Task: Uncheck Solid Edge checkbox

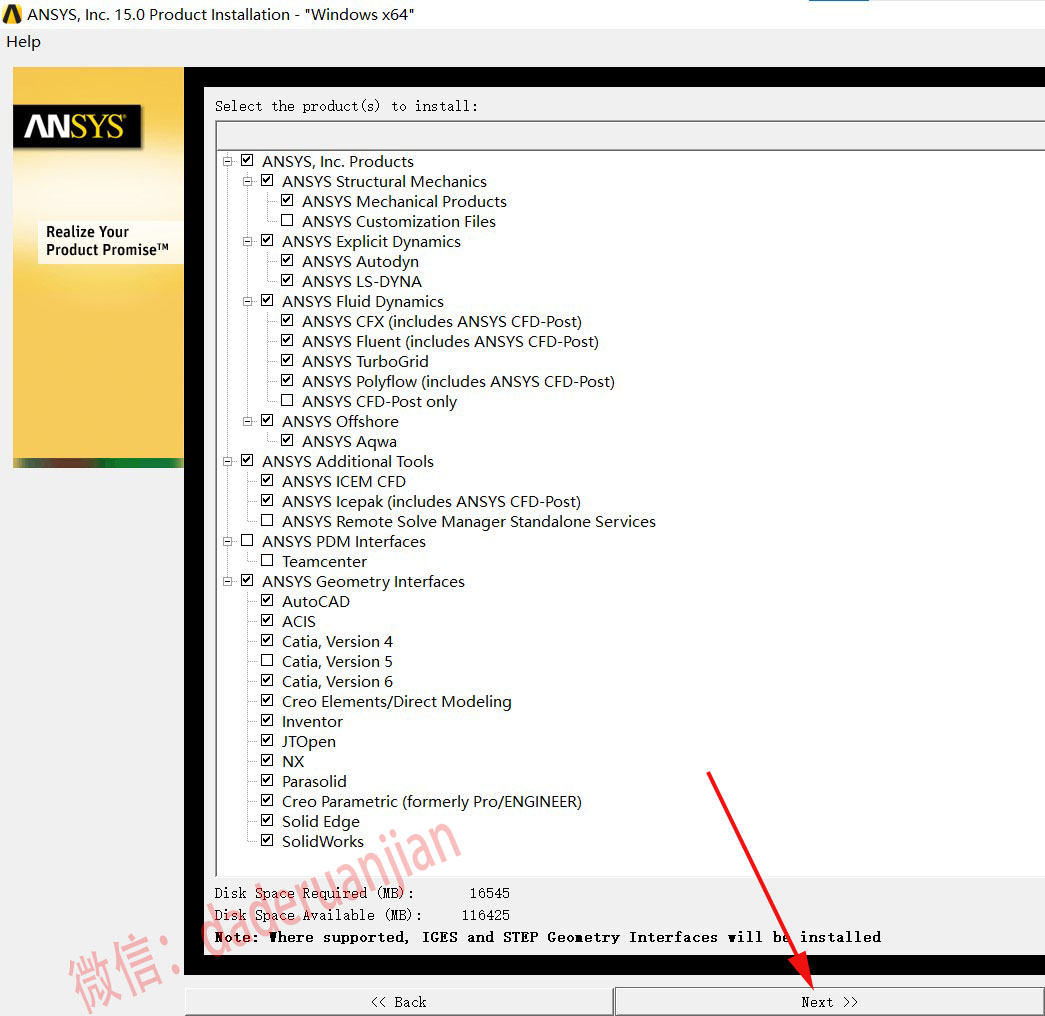Action: (x=267, y=821)
